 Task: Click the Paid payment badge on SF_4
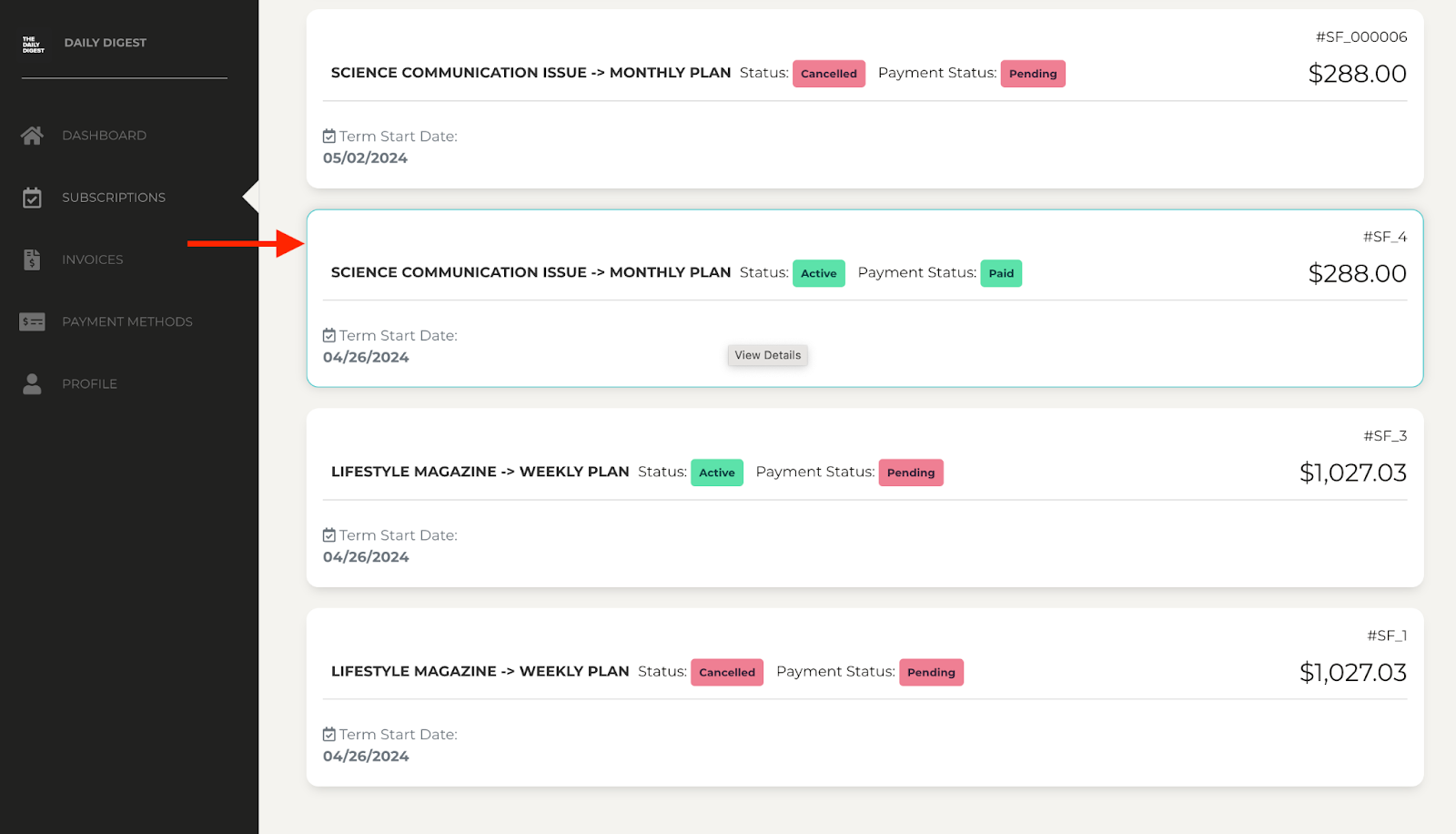tap(1001, 272)
